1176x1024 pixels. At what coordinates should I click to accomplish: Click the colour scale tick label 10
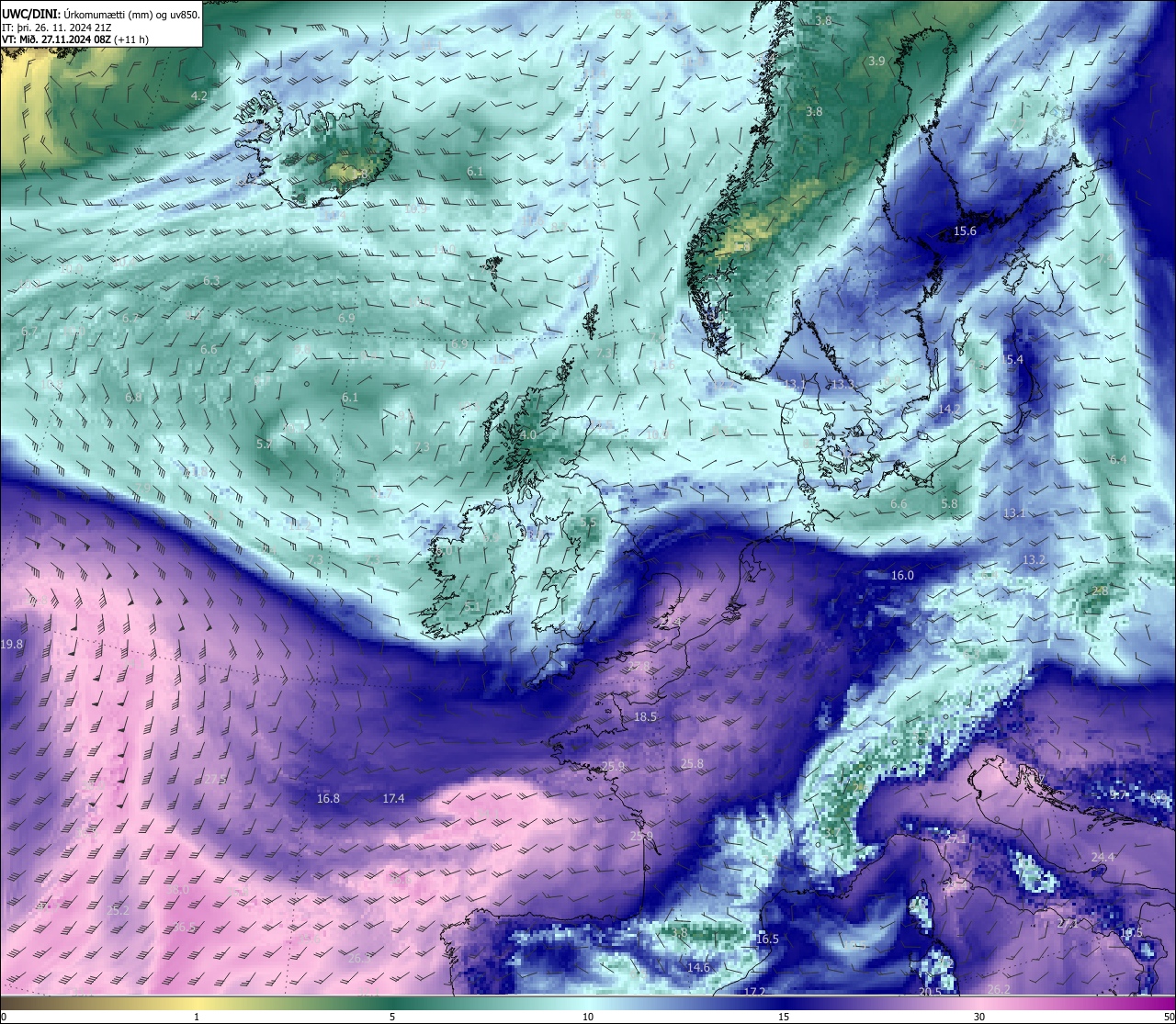click(588, 1017)
